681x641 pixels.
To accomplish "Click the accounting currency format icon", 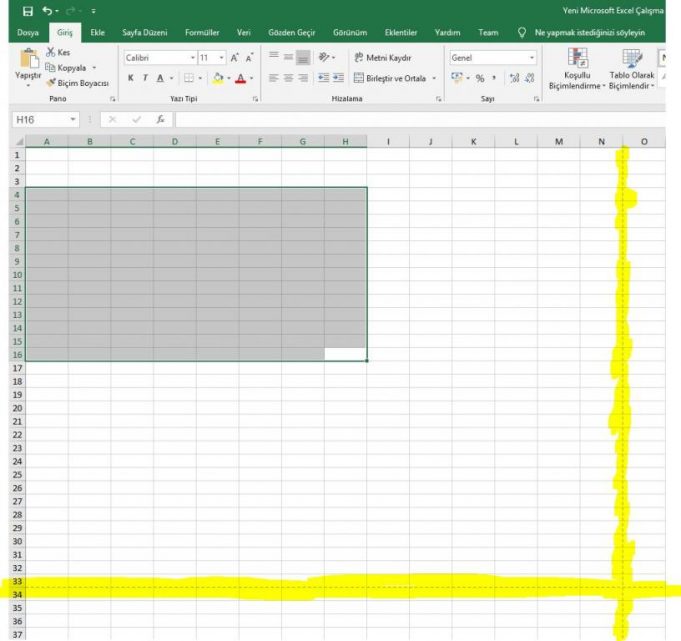I will pos(457,78).
